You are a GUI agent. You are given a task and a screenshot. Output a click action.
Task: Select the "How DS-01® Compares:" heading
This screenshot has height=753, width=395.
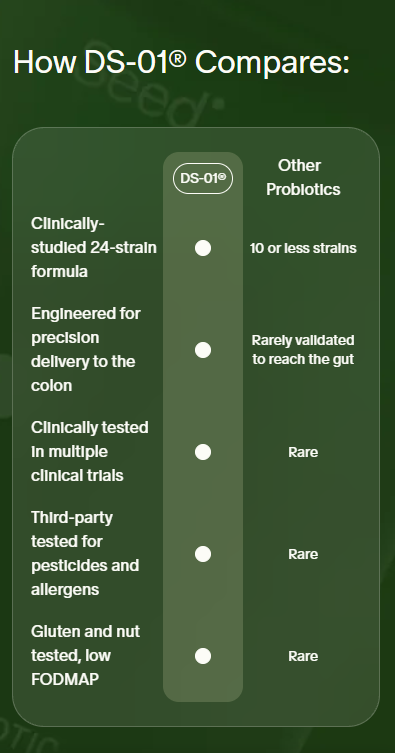pos(181,62)
